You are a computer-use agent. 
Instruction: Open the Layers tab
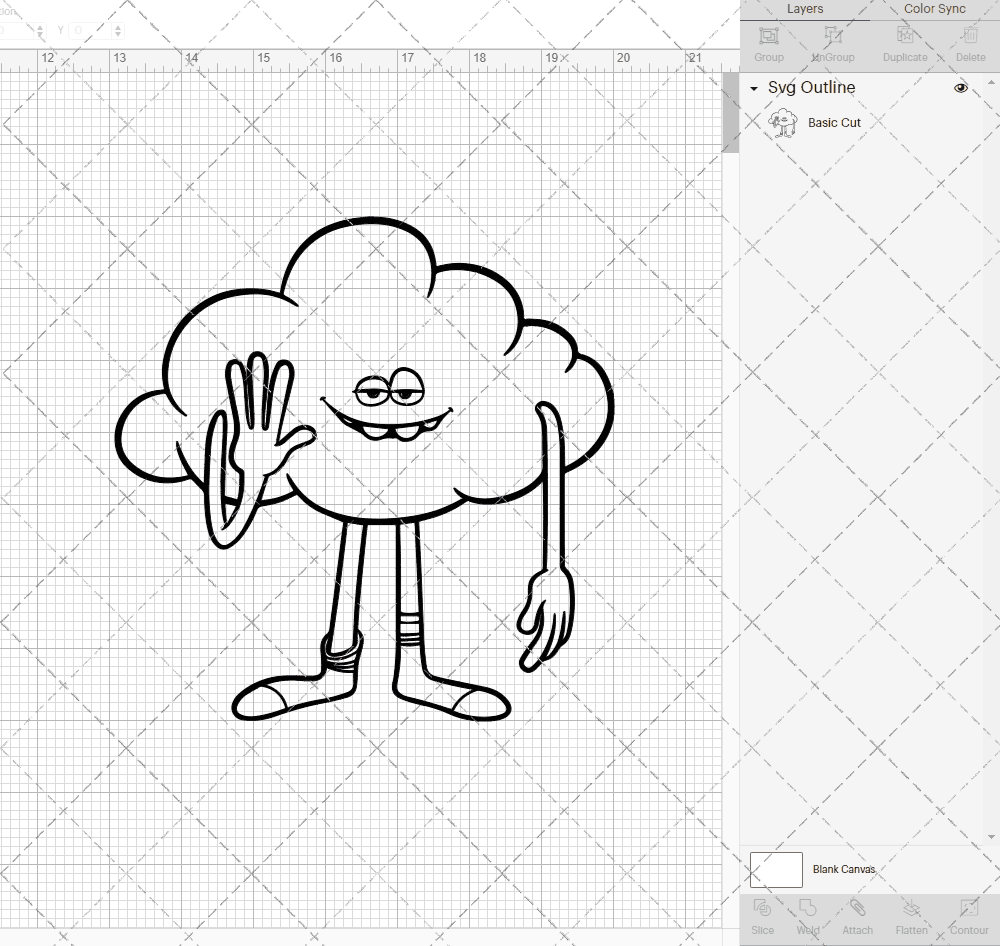tap(804, 9)
